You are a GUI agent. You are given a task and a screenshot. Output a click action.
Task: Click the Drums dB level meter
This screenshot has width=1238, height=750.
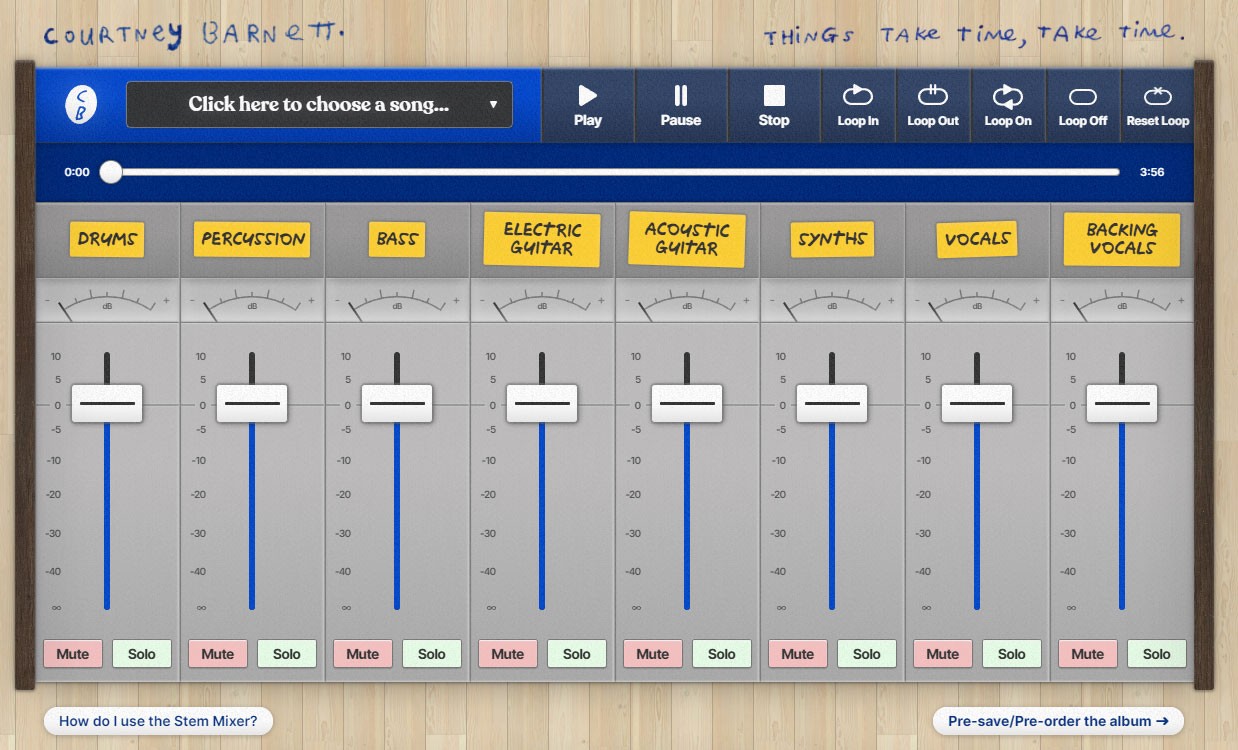pos(107,301)
